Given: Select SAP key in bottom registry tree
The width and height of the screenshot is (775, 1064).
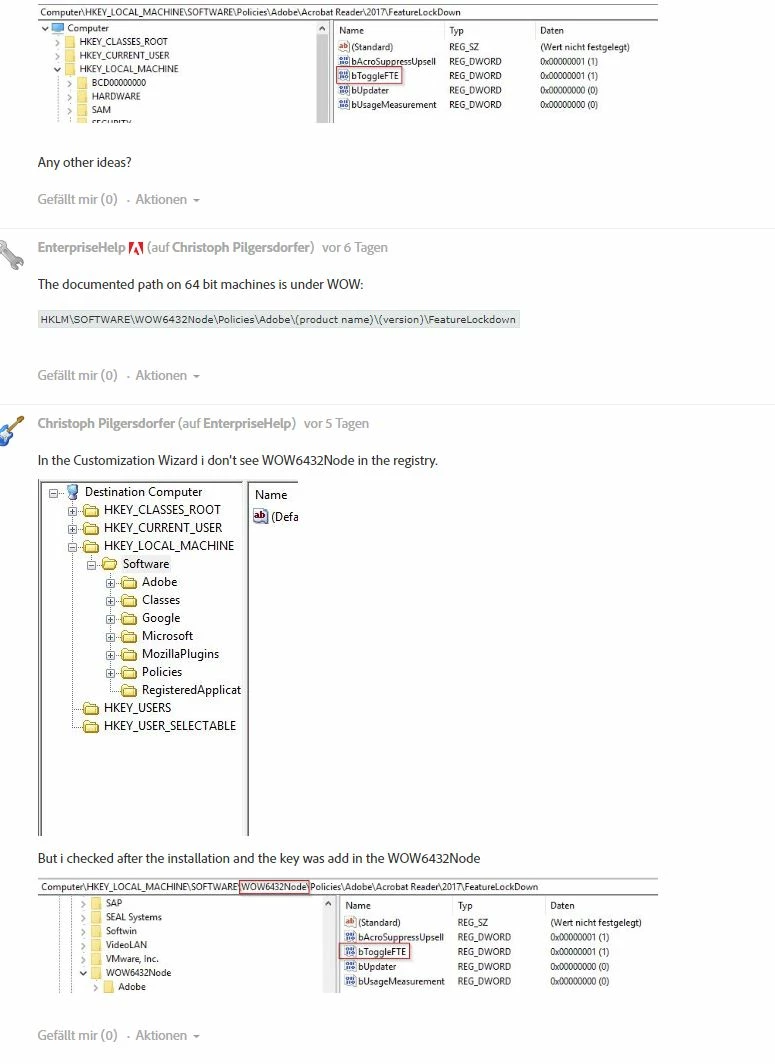Looking at the screenshot, I should coord(113,903).
